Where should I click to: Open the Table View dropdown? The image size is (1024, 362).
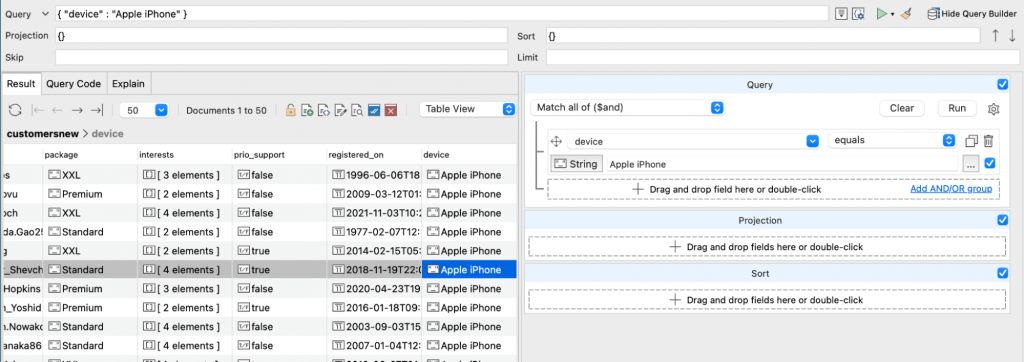(468, 110)
